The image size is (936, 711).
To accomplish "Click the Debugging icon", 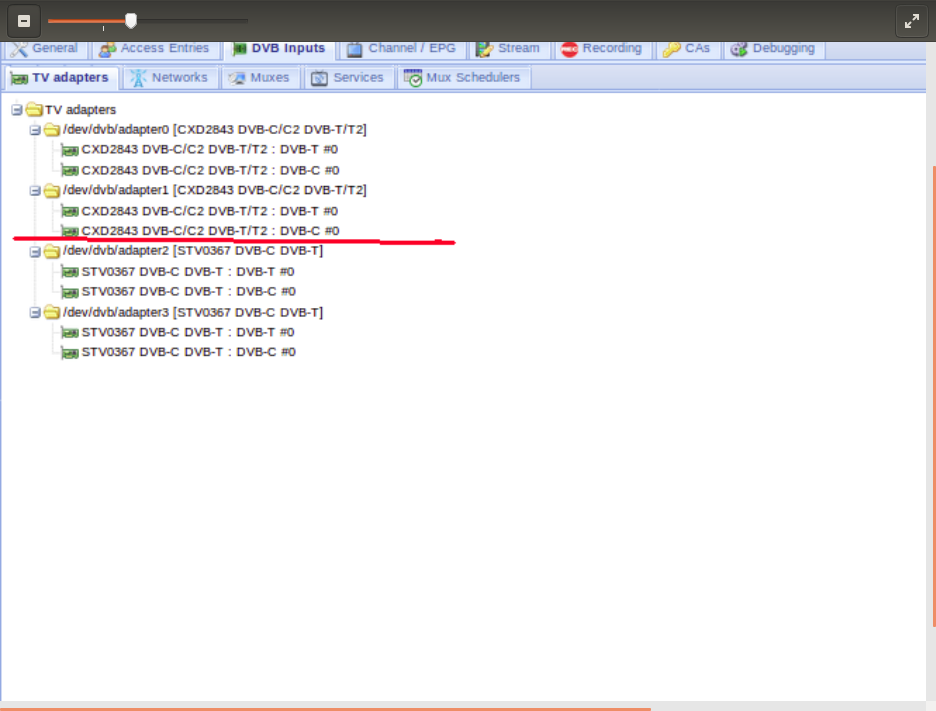I will (739, 49).
